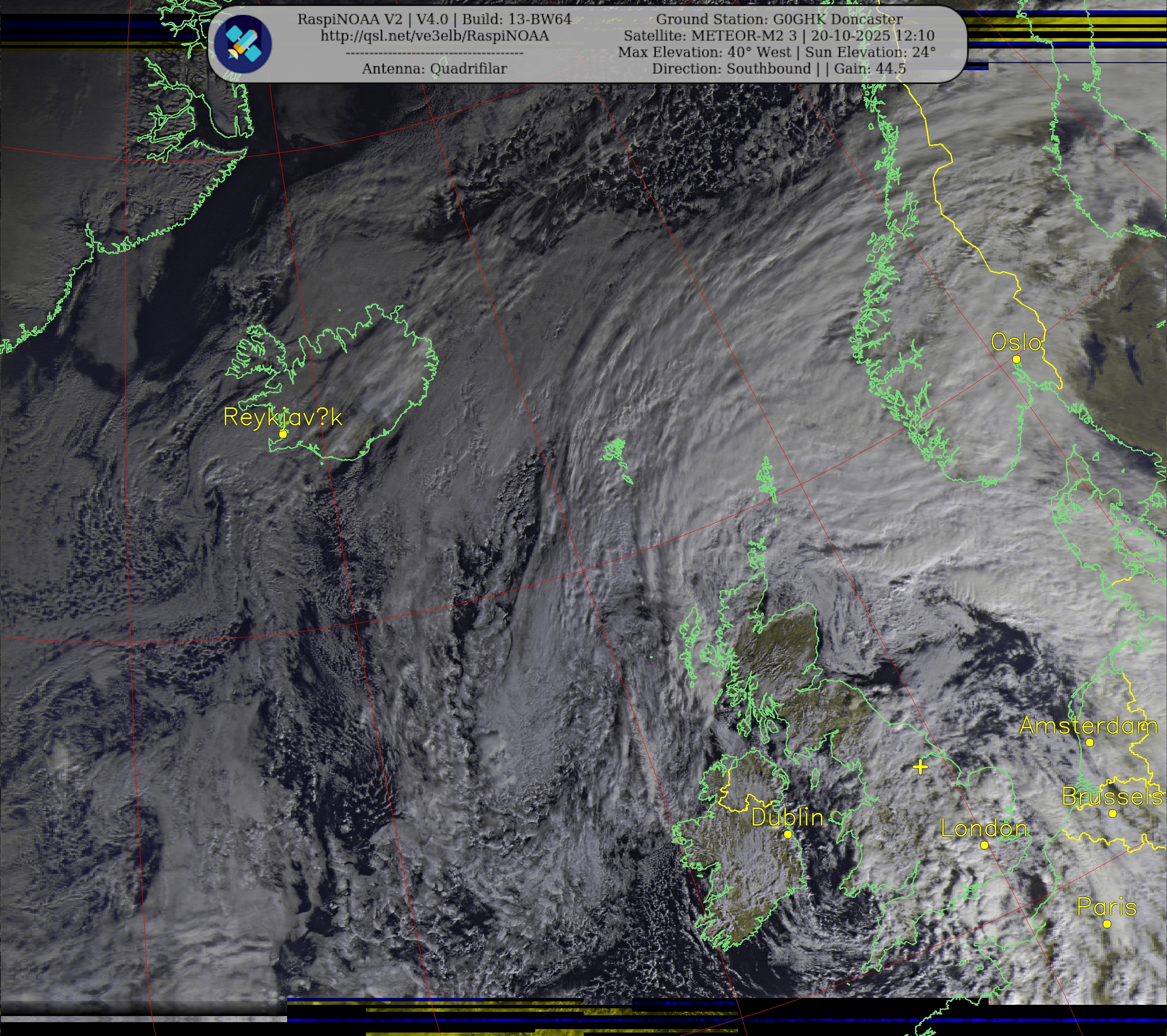Click the Brussels city marker dot
The width and height of the screenshot is (1167, 1036).
1112,814
